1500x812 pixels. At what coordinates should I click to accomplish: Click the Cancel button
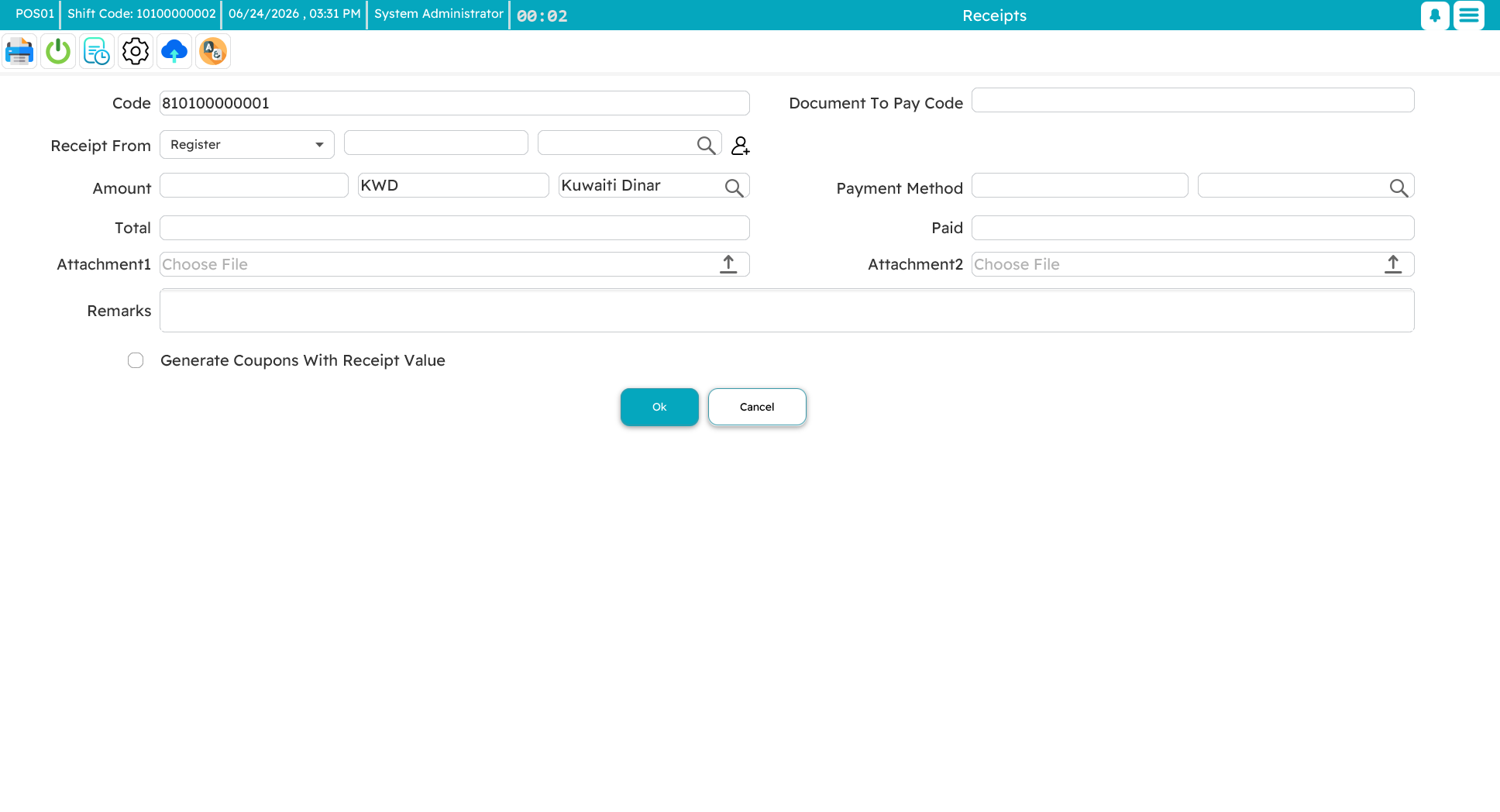(x=757, y=407)
